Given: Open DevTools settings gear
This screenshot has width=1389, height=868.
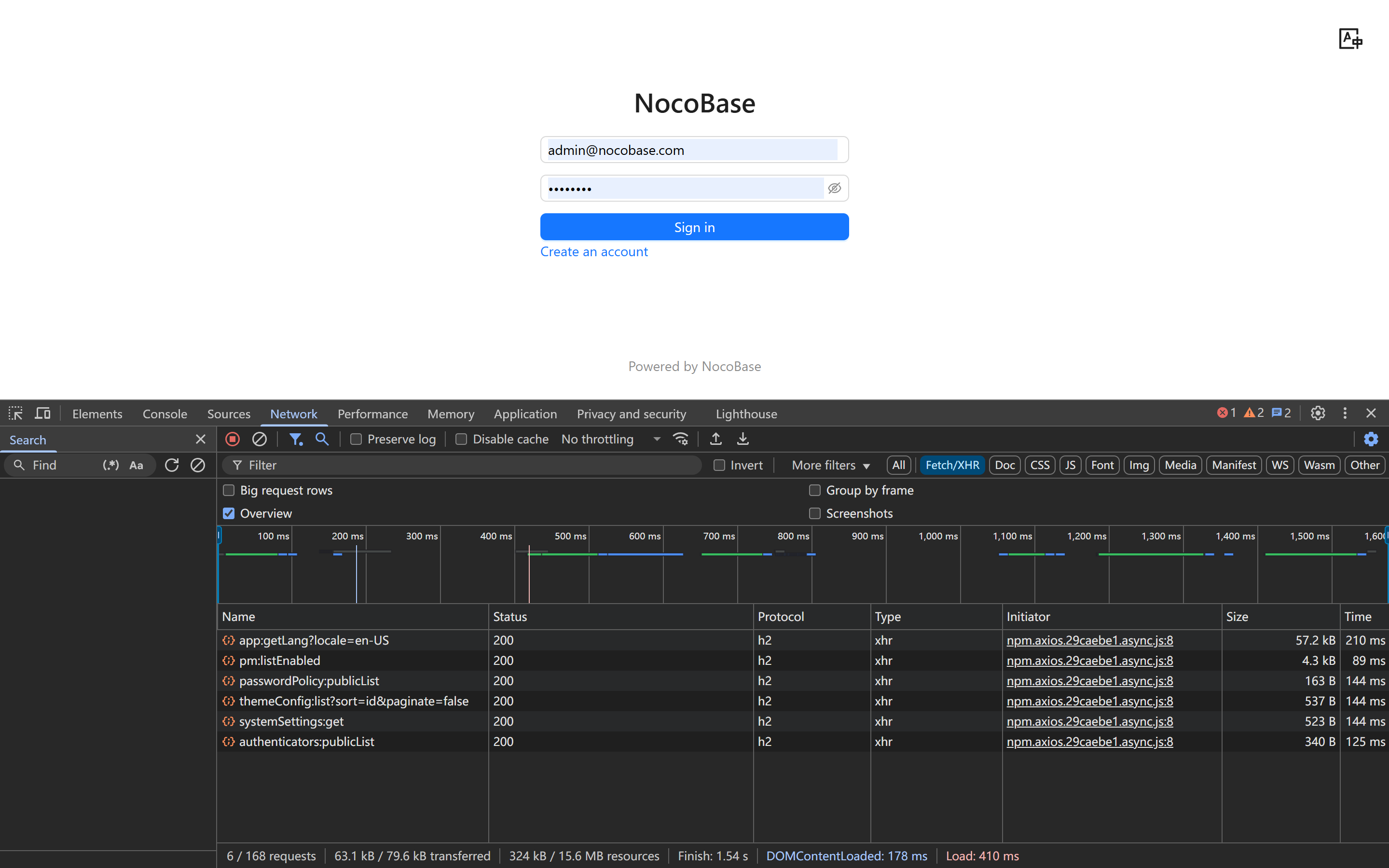Looking at the screenshot, I should coord(1318,413).
